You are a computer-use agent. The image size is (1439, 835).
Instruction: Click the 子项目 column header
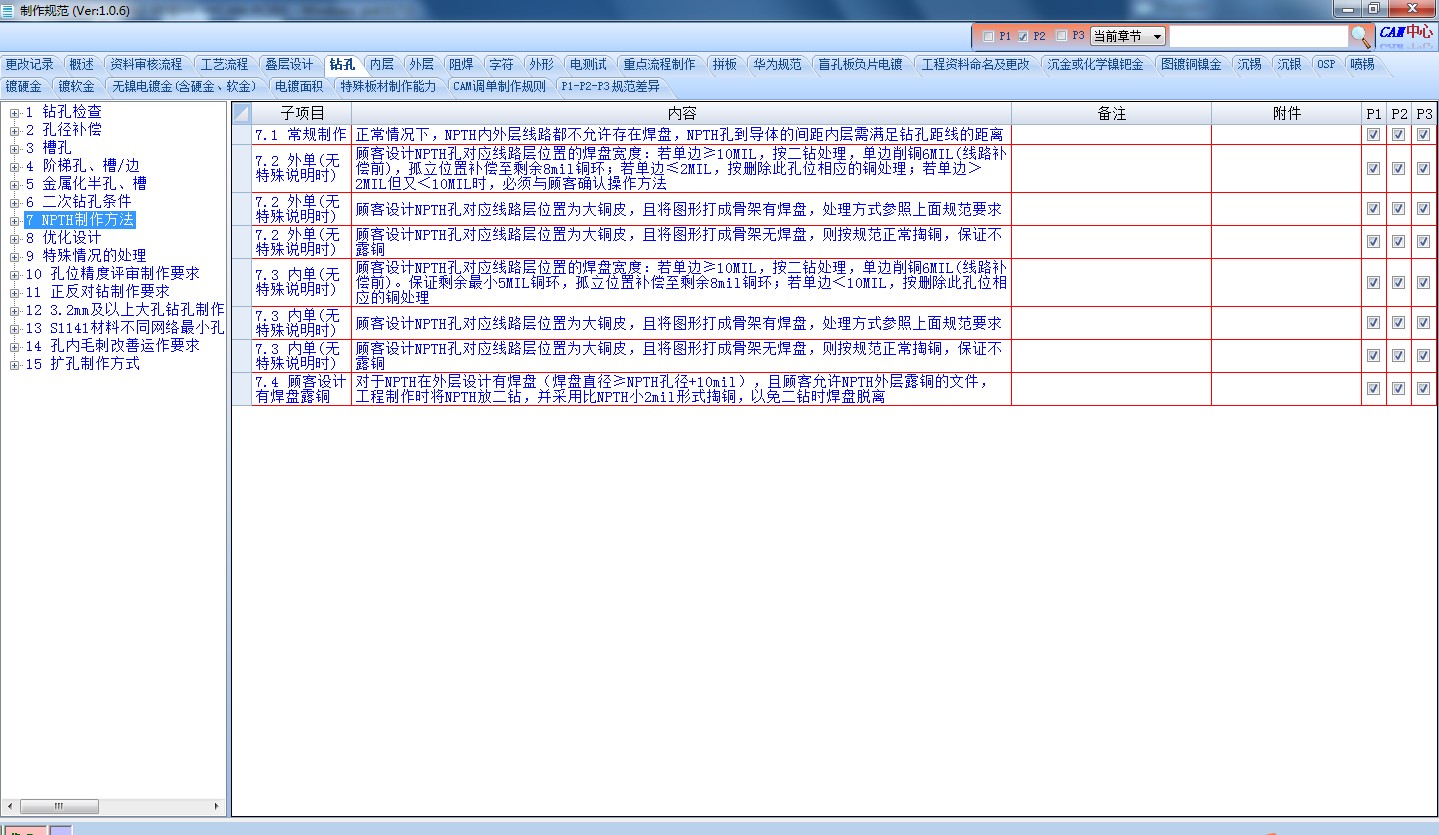pos(301,114)
